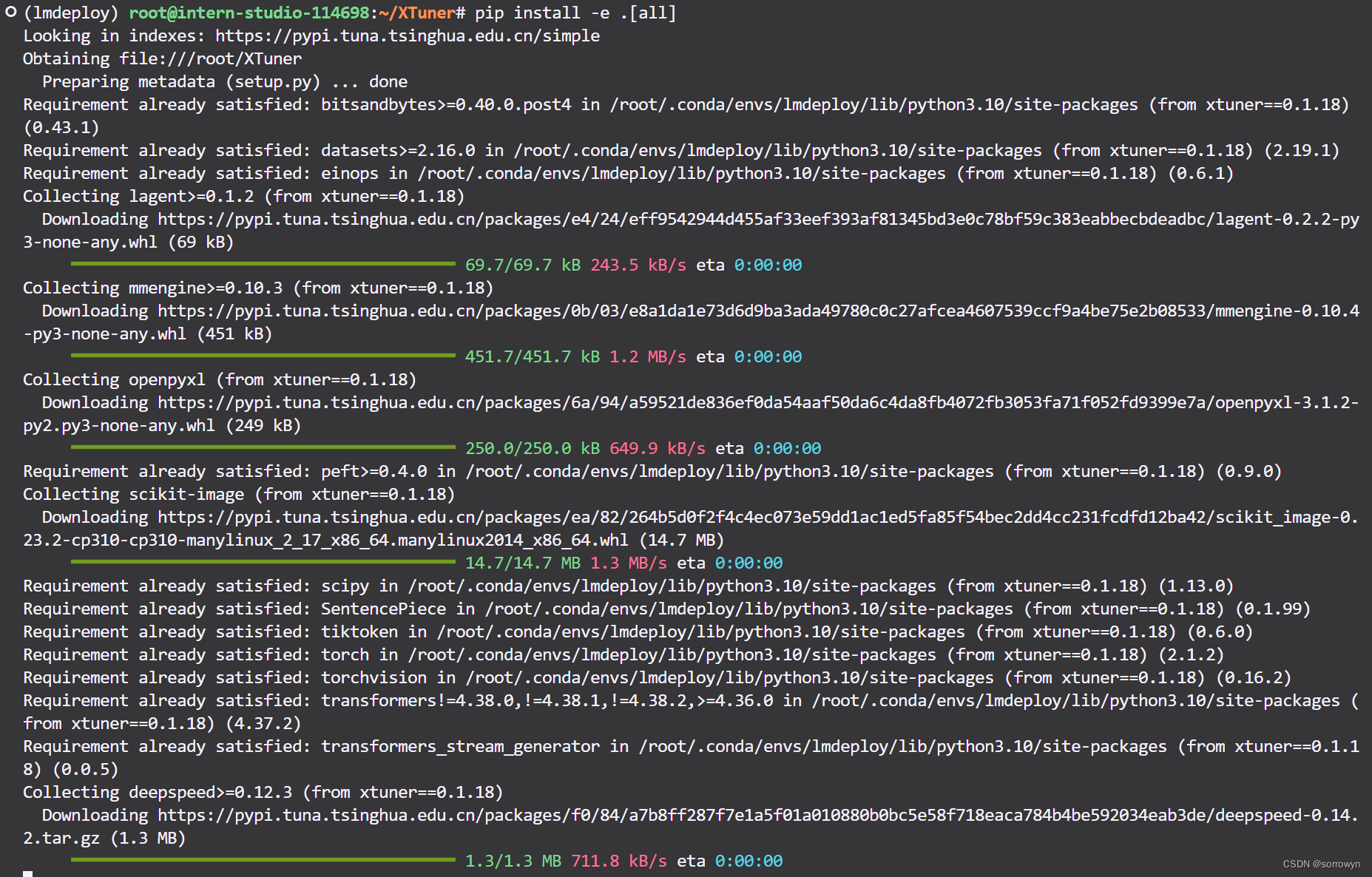Image resolution: width=1372 pixels, height=877 pixels.
Task: Click the mmengine download progress bar
Action: pyautogui.click(x=263, y=355)
